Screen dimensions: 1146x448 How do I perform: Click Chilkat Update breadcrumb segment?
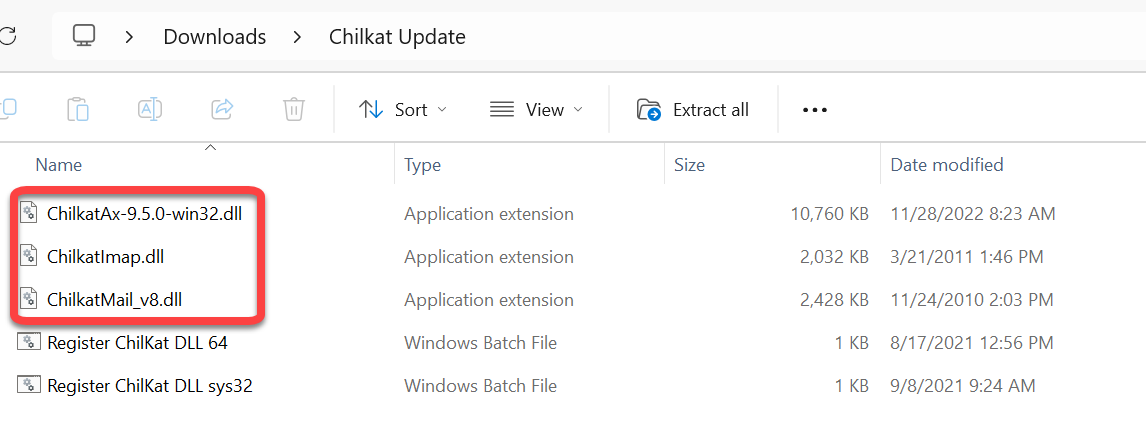click(x=397, y=37)
